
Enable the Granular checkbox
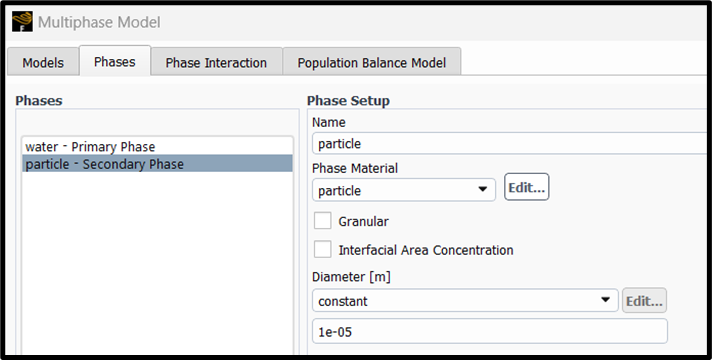[322, 221]
